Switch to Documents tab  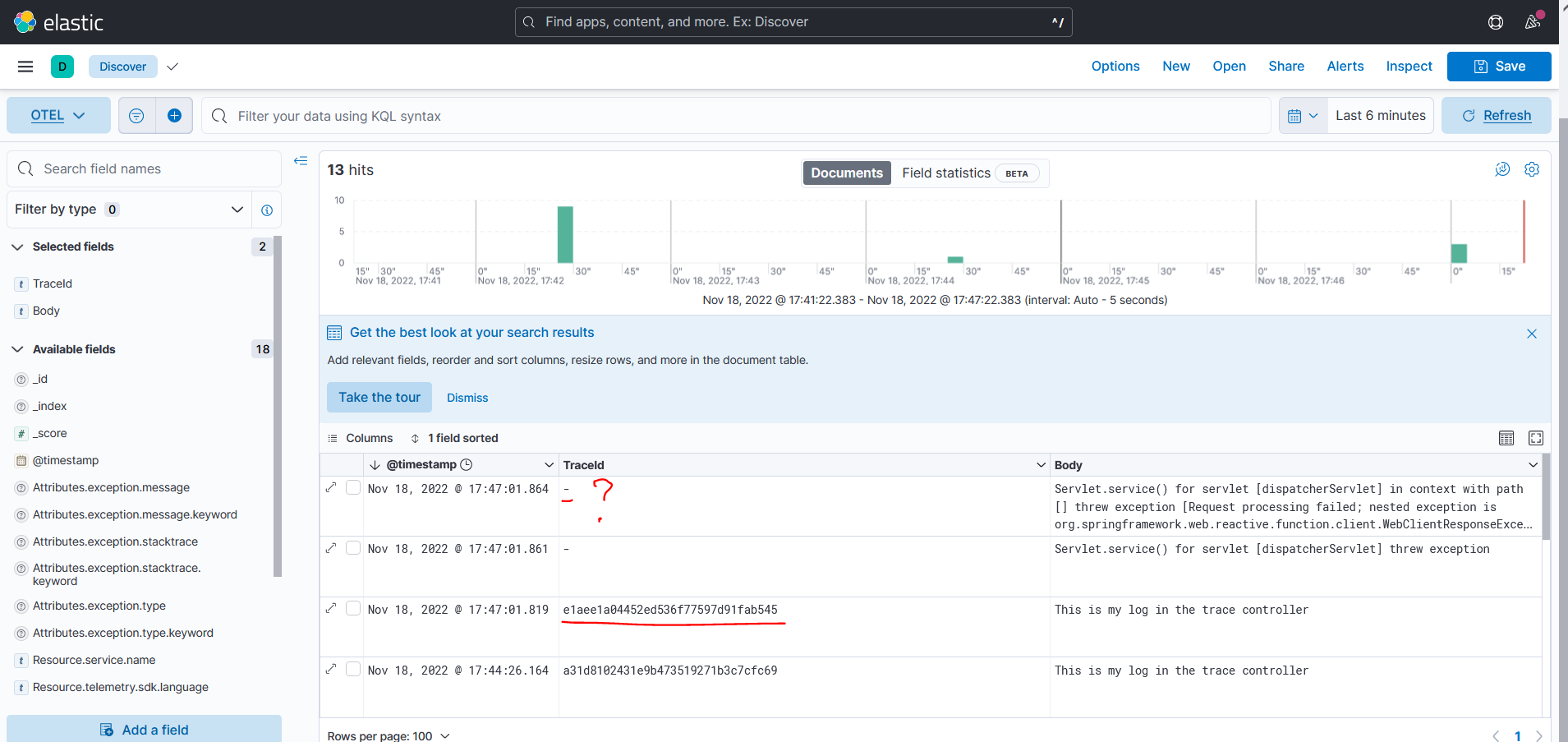tap(847, 173)
